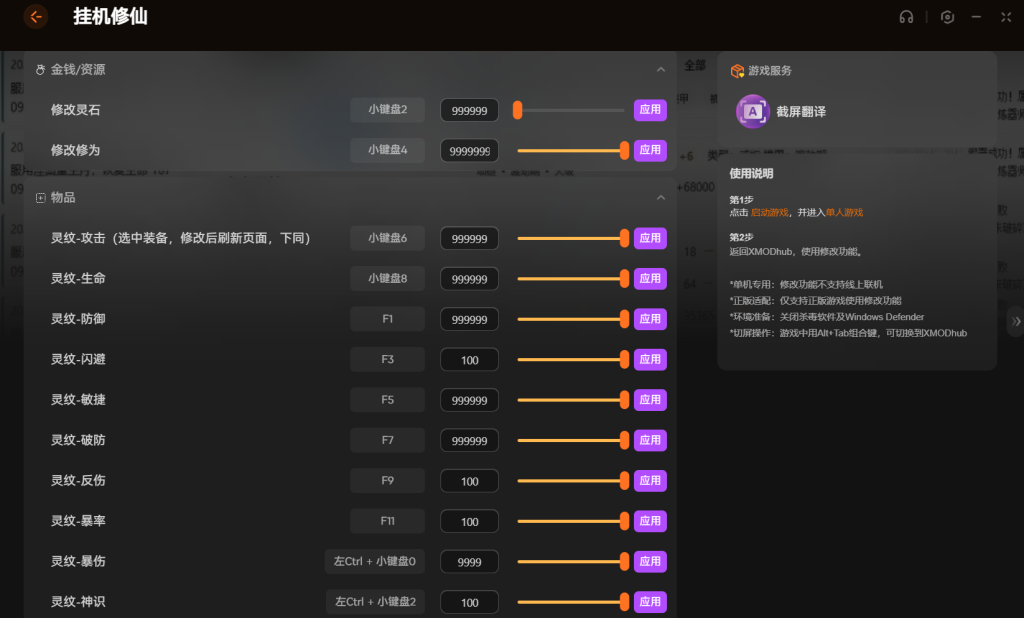The height and width of the screenshot is (618, 1024).
Task: Click the double-arrow icon at right edge
Action: pos(1016,321)
